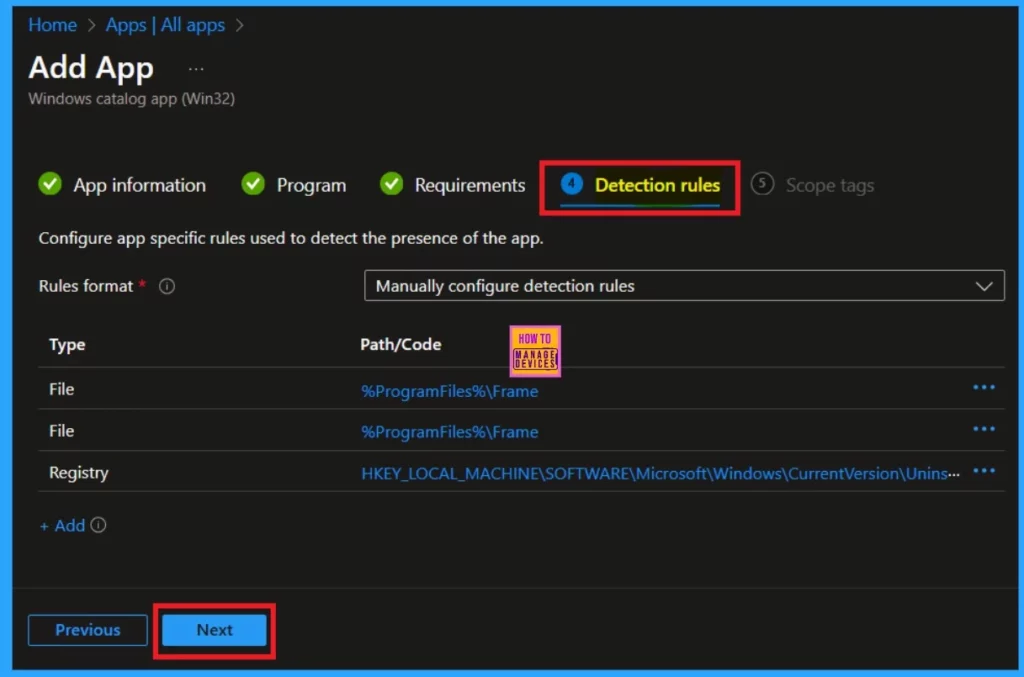Click the Rules format info icon
Viewport: 1024px width, 677px height.
(167, 286)
